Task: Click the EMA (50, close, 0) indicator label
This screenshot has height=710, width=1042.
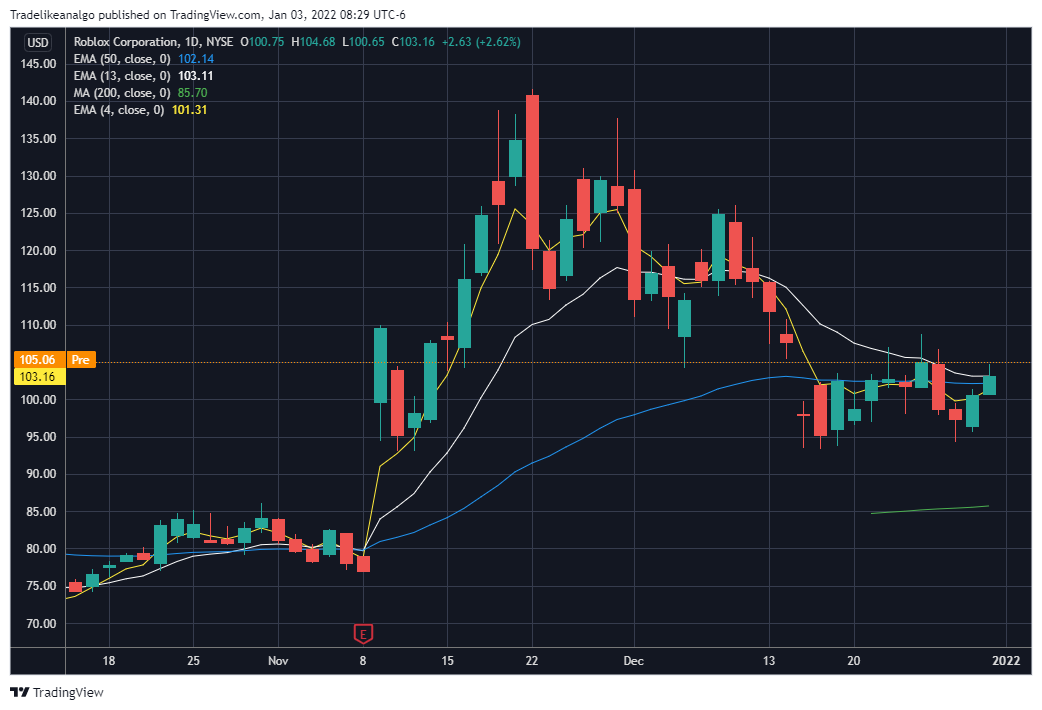Action: [122, 59]
